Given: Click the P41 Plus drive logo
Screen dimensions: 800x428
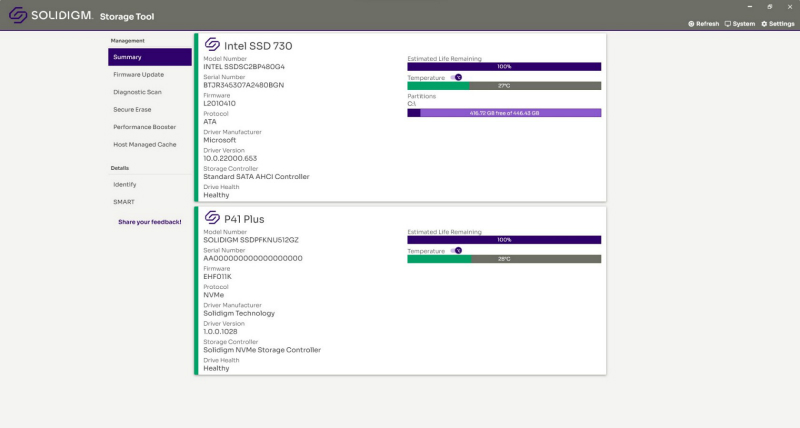Looking at the screenshot, I should (212, 218).
